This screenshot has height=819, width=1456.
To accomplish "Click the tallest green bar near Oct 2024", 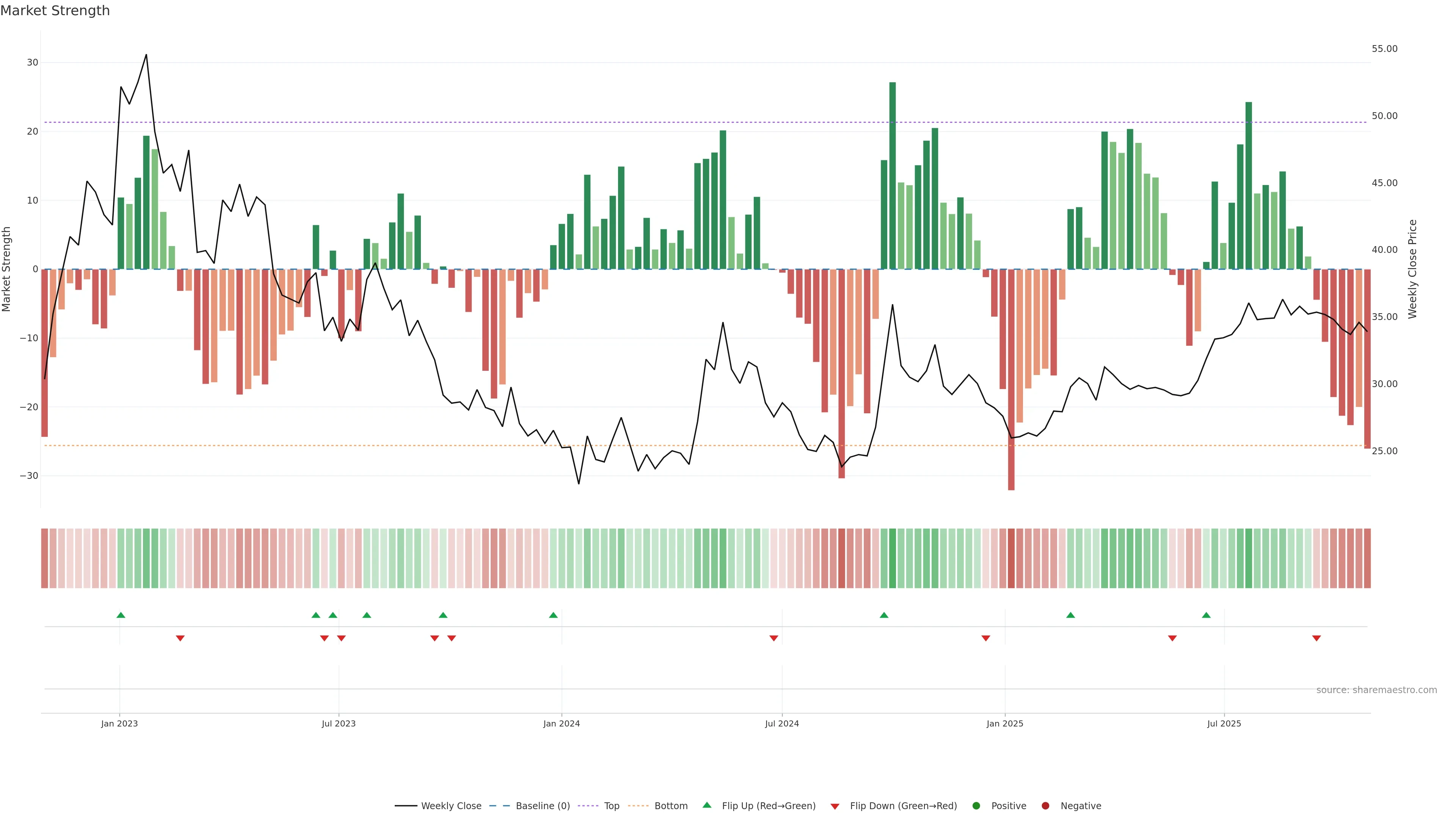I will pos(893,175).
